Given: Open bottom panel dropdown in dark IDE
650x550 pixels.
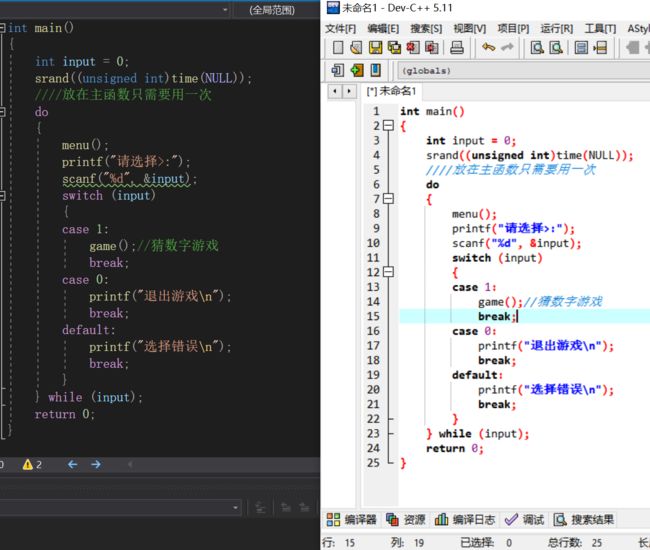Looking at the screenshot, I should pos(235,507).
